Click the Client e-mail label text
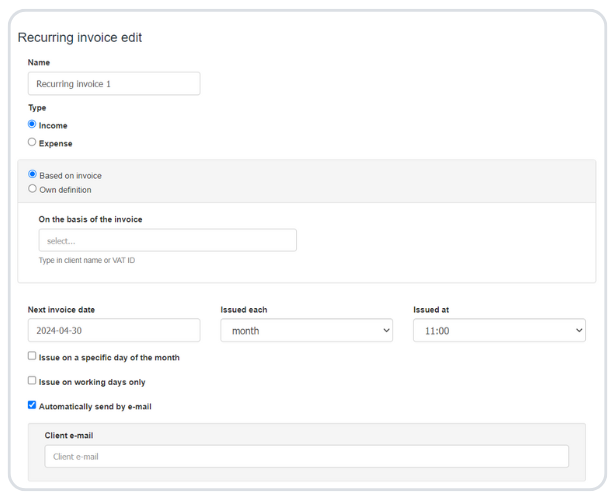The height and width of the screenshot is (500, 615). pos(75,436)
